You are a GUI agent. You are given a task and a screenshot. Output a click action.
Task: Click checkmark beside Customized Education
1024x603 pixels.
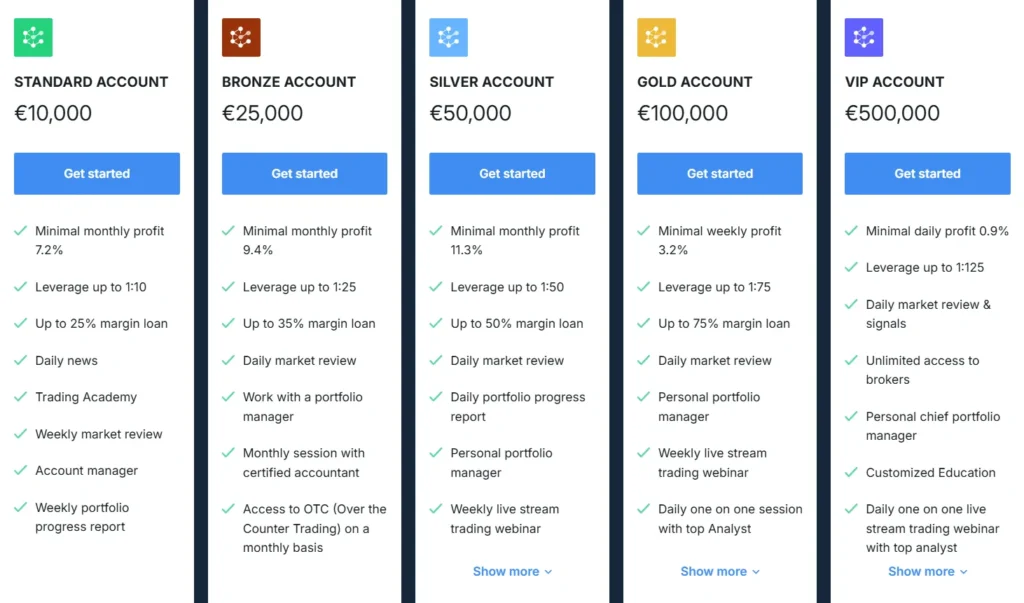851,473
